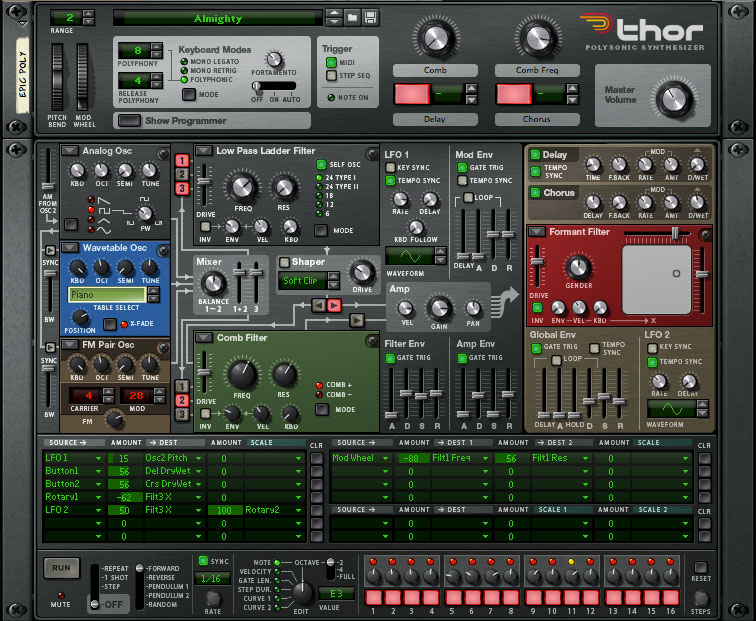This screenshot has width=756, height=621.
Task: Toggle LFO 1 Tempo Sync
Action: (391, 180)
